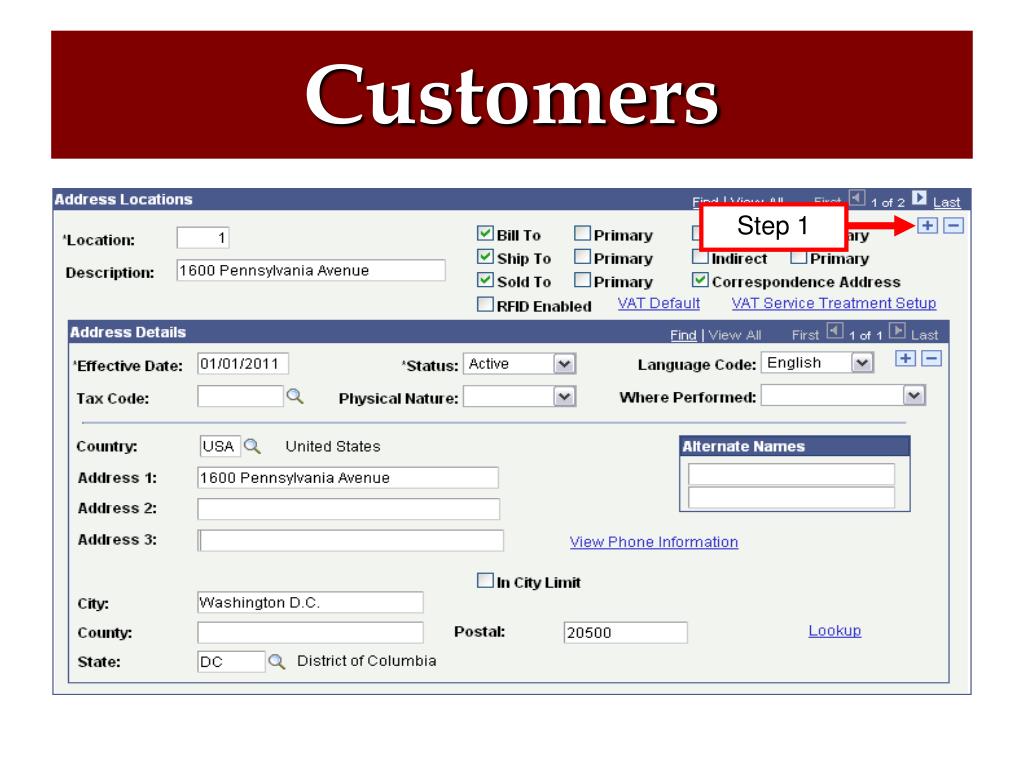
Task: Uncheck the Bill To checkbox
Action: tap(485, 233)
